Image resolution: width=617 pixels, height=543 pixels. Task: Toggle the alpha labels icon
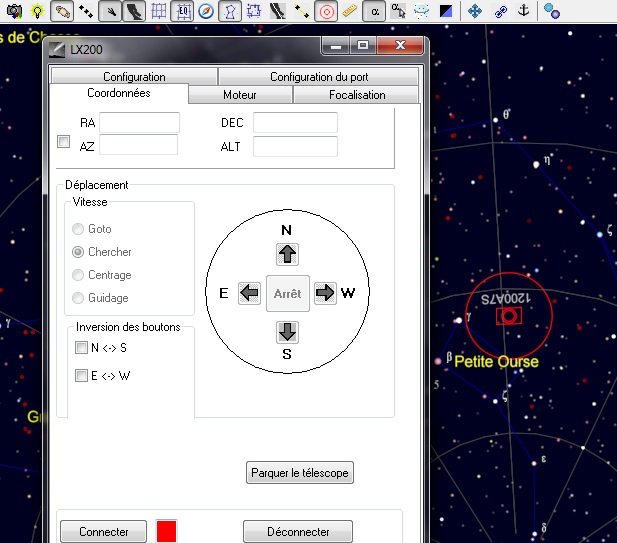(374, 11)
